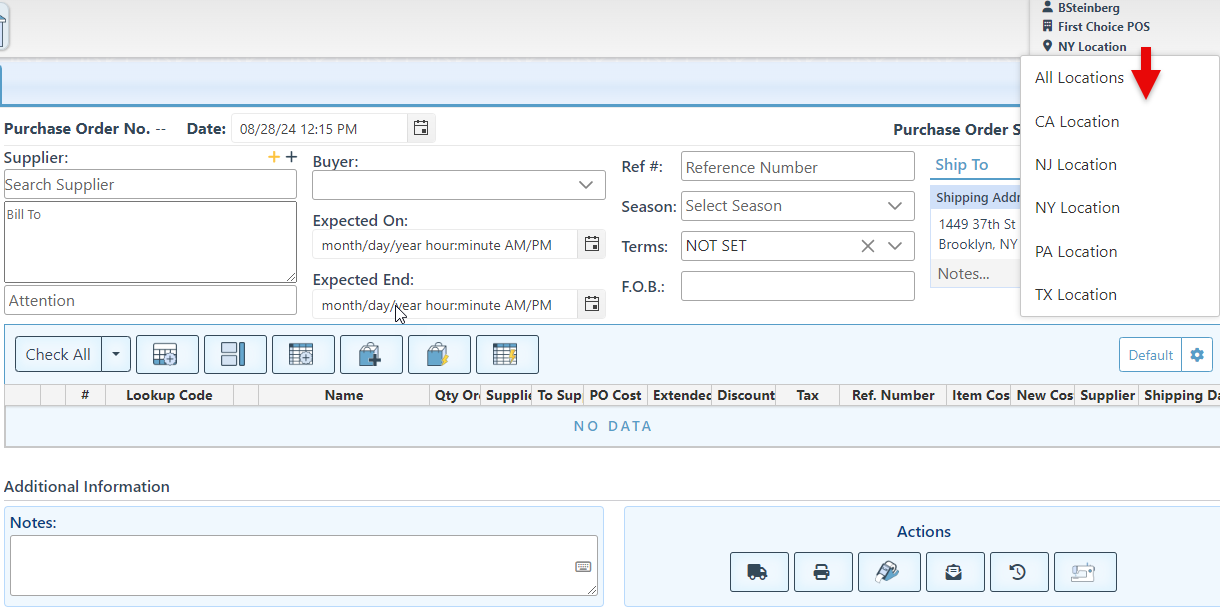The image size is (1220, 611).
Task: Open the history clock action
Action: pos(1019,572)
